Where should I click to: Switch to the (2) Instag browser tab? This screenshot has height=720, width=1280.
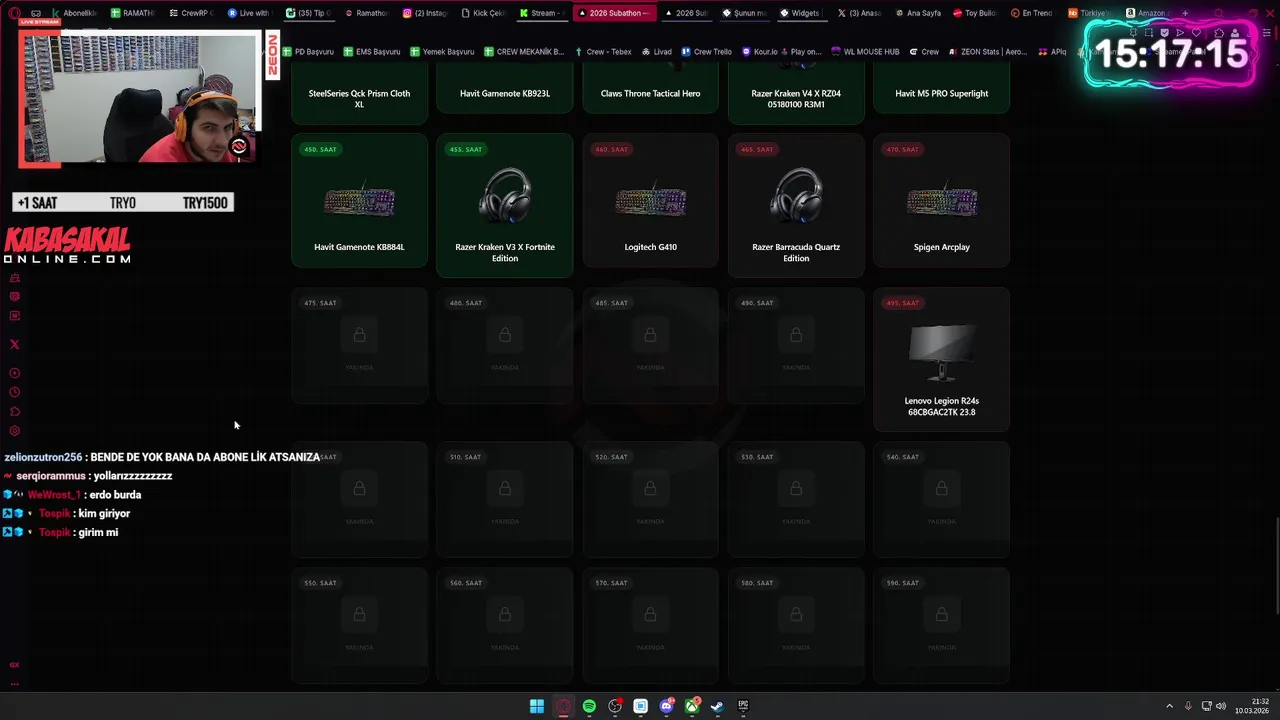425,13
